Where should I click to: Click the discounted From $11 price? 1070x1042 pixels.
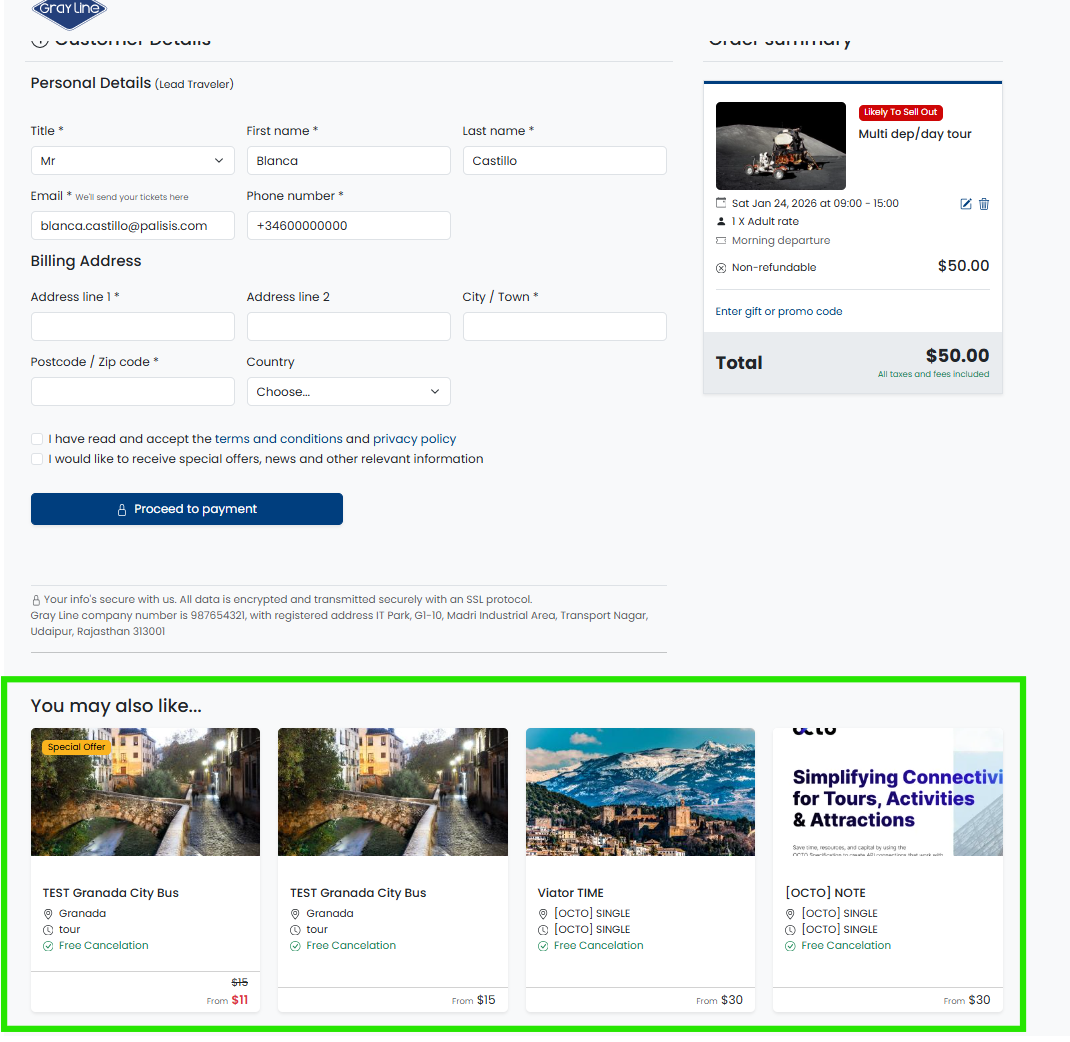click(x=227, y=1000)
